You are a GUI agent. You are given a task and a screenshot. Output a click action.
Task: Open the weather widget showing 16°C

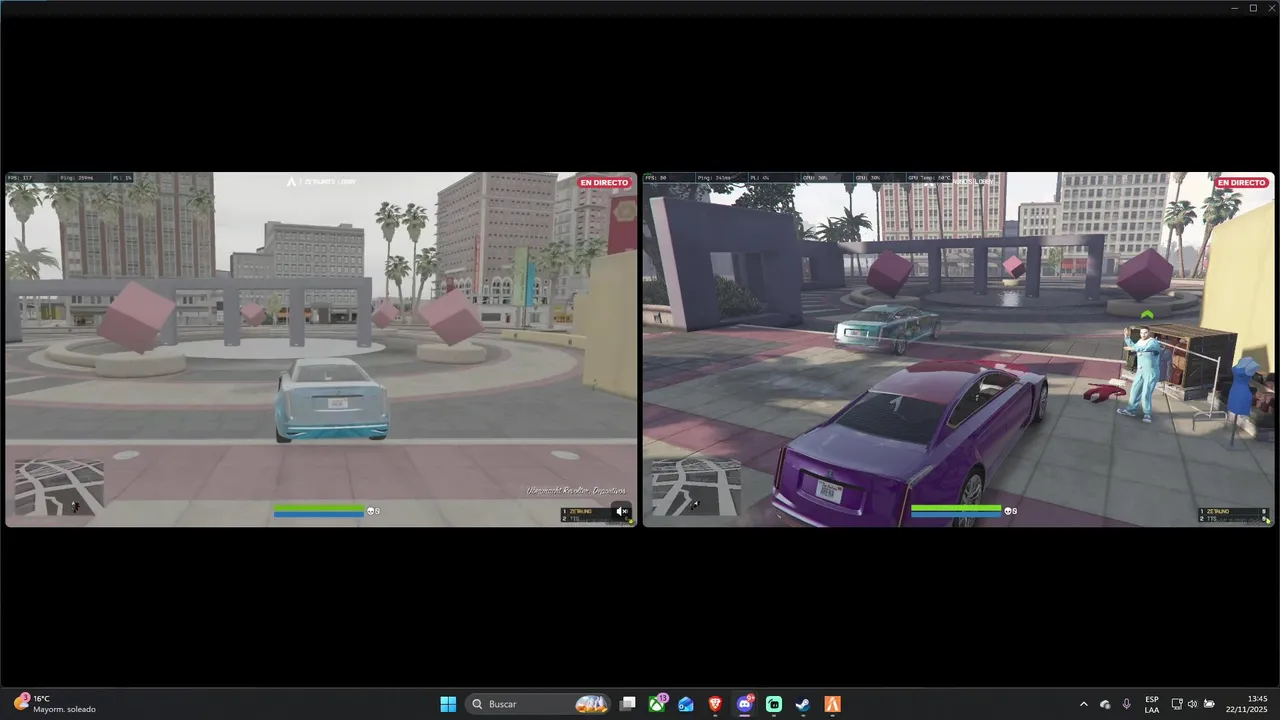(56, 704)
